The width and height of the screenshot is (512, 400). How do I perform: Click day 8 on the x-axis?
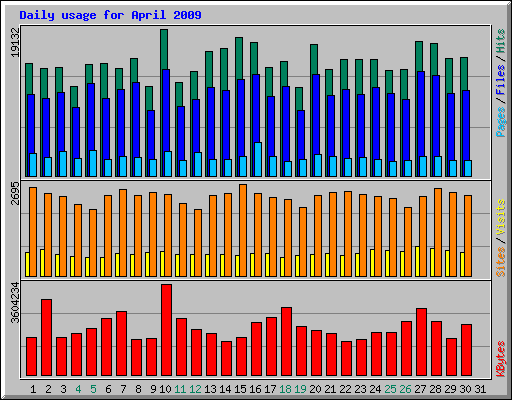pyautogui.click(x=138, y=389)
